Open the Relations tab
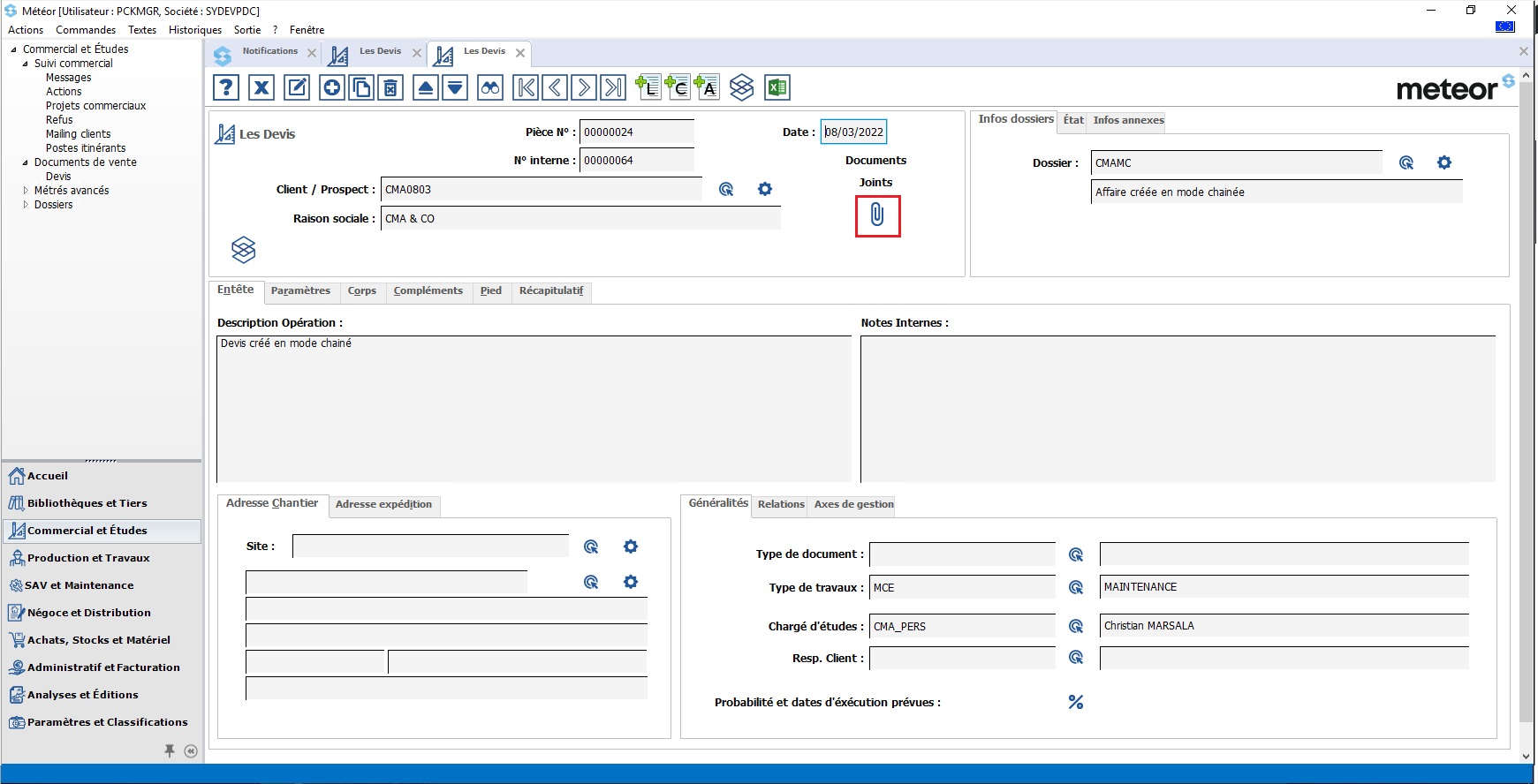The height and width of the screenshot is (784, 1538). click(781, 504)
